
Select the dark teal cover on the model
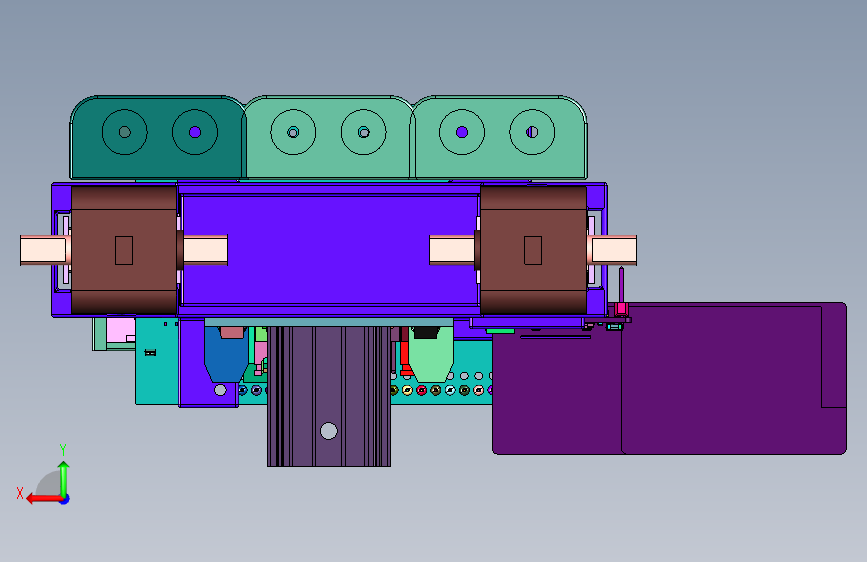(x=158, y=137)
